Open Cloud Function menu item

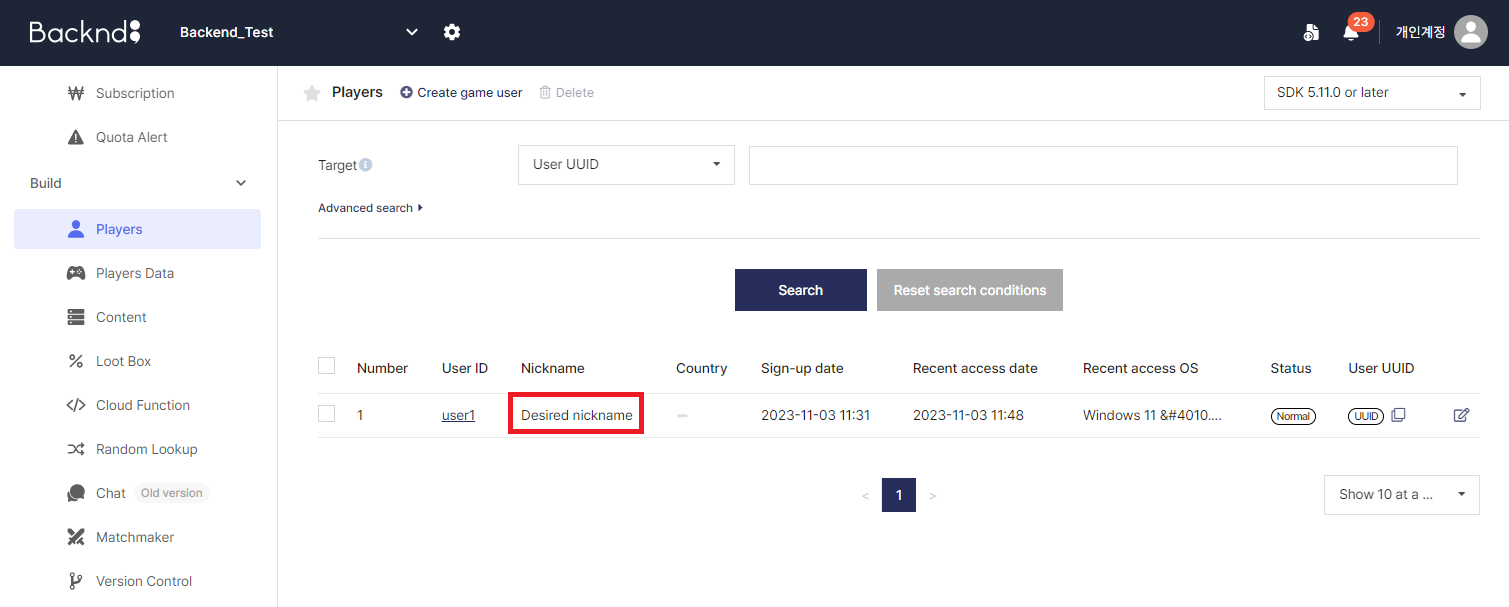pos(143,405)
